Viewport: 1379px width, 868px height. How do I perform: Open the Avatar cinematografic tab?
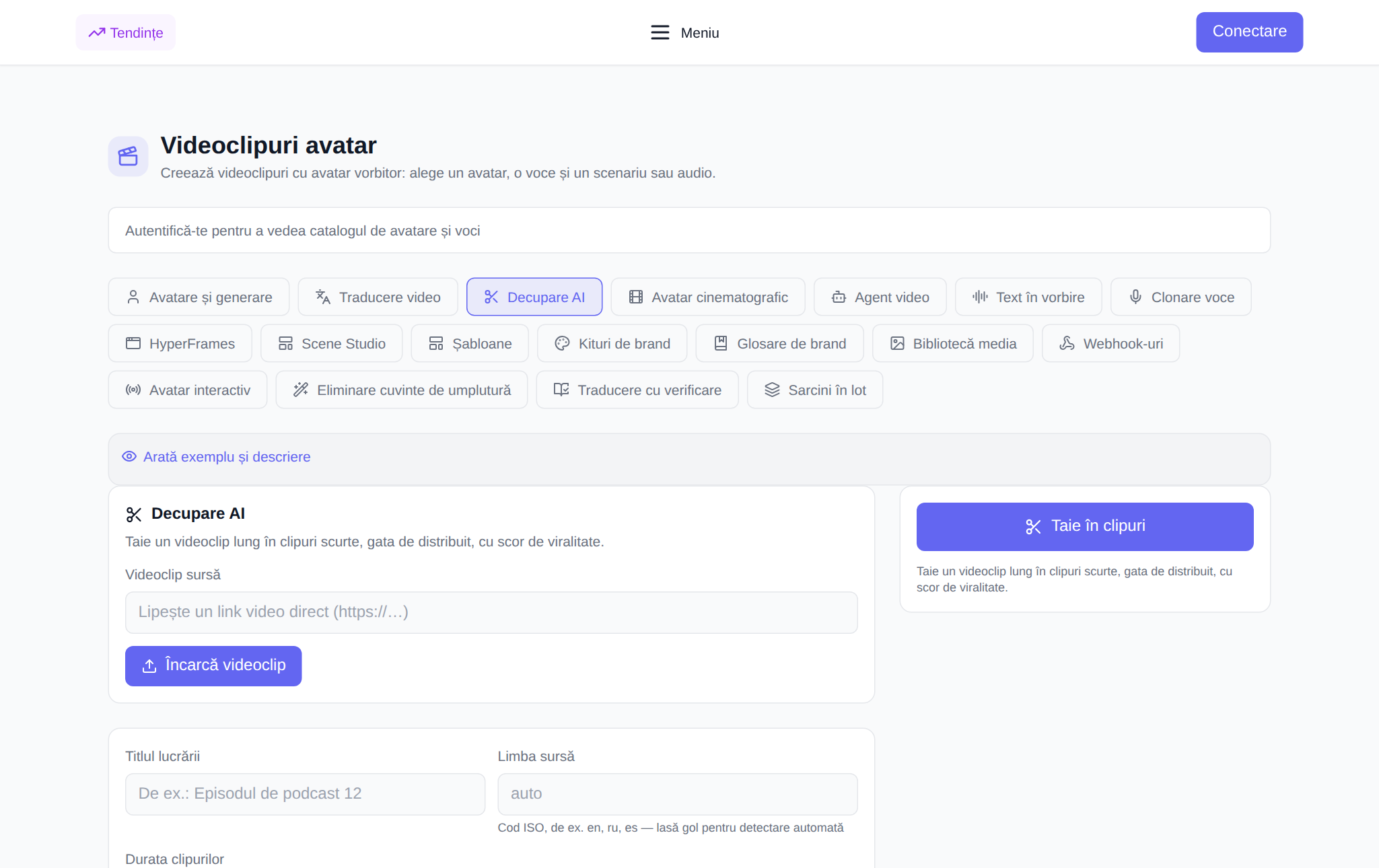pos(708,297)
